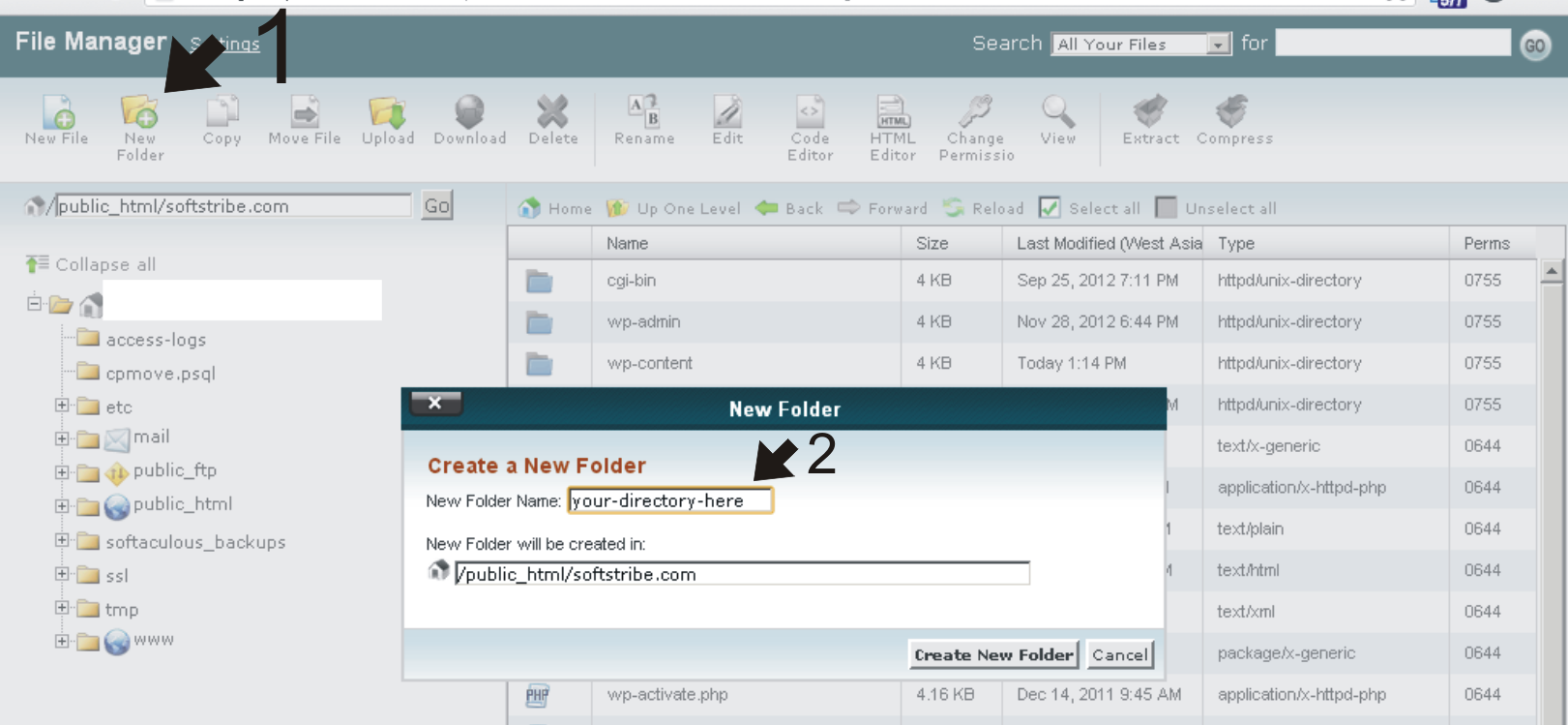This screenshot has height=725, width=1568.
Task: Sort files by Name column
Action: pyautogui.click(x=746, y=243)
